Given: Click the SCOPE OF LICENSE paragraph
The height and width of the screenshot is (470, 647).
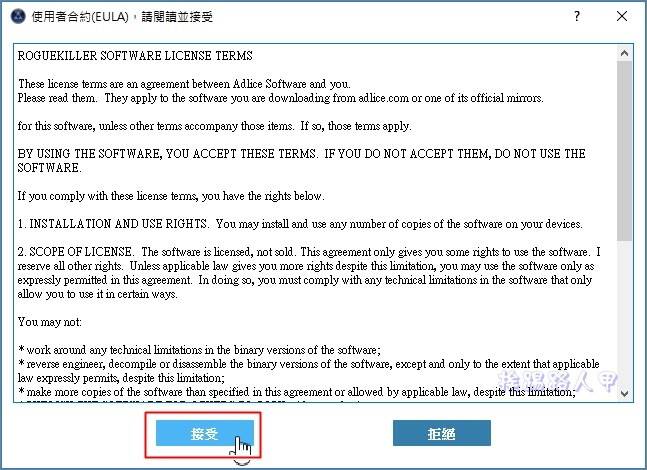Looking at the screenshot, I should 309,273.
